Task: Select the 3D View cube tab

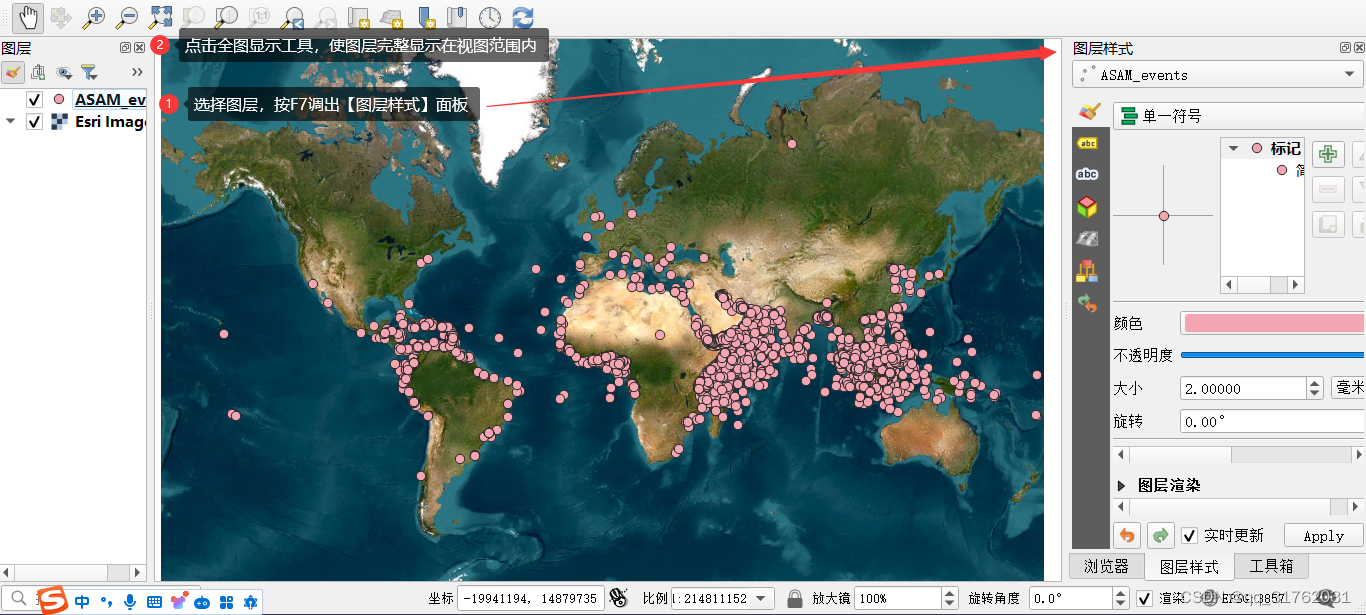Action: [1087, 207]
